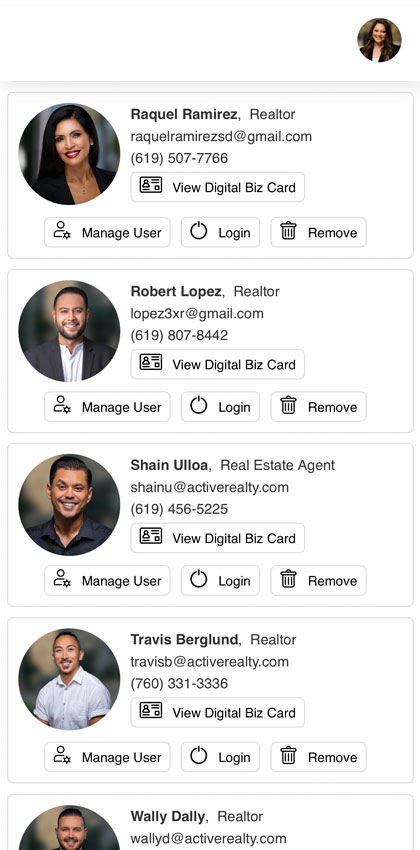The width and height of the screenshot is (420, 850).
Task: Click the user-gear icon for Travis Berglund
Action: [62, 755]
